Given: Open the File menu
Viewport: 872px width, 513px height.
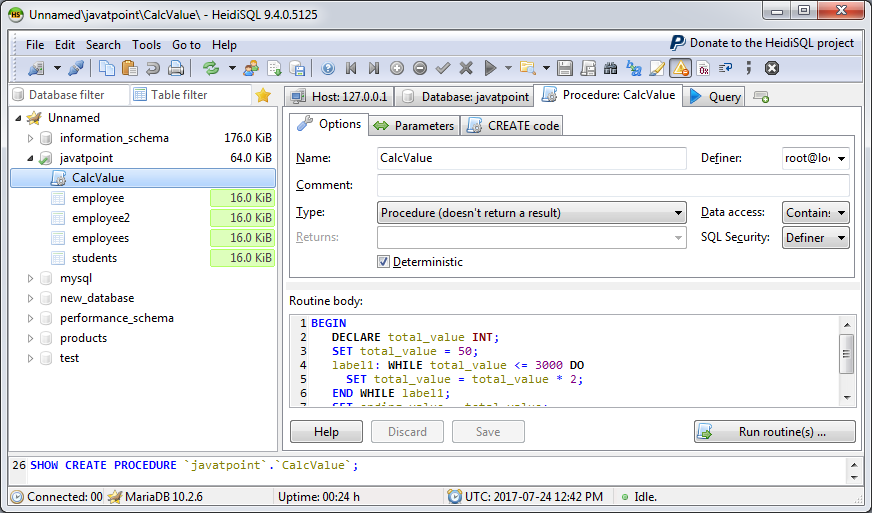Looking at the screenshot, I should 35,45.
